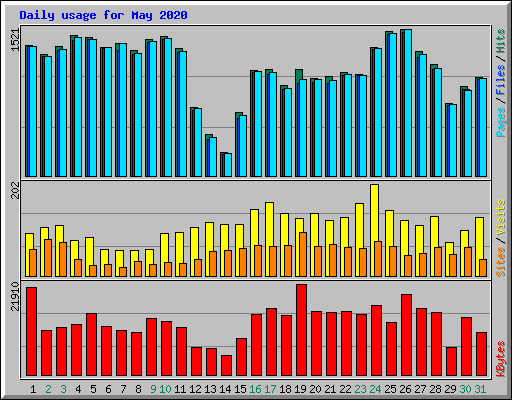Click day 26 on the x-axis

click(x=405, y=389)
